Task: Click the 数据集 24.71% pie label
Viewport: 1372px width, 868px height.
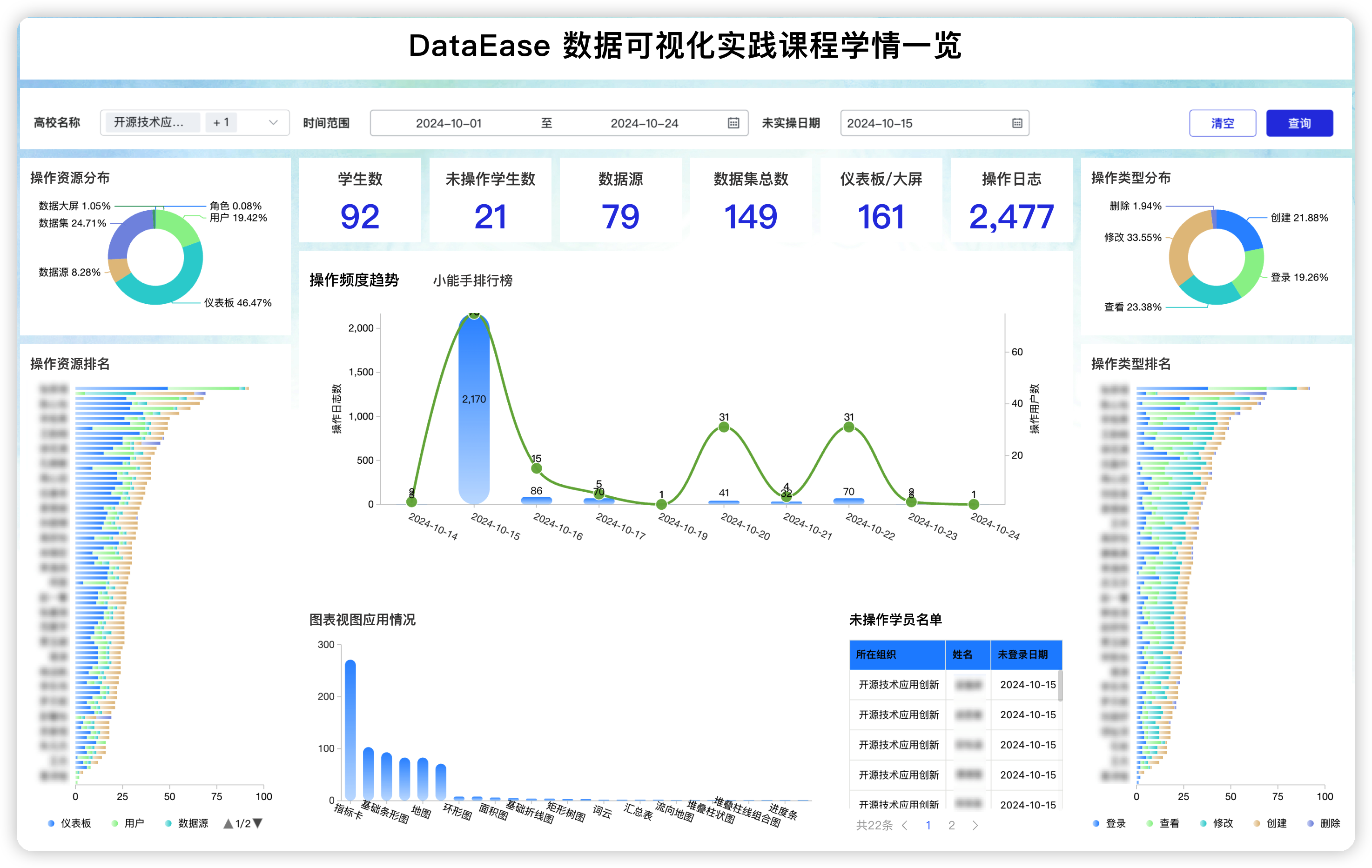Action: point(72,223)
